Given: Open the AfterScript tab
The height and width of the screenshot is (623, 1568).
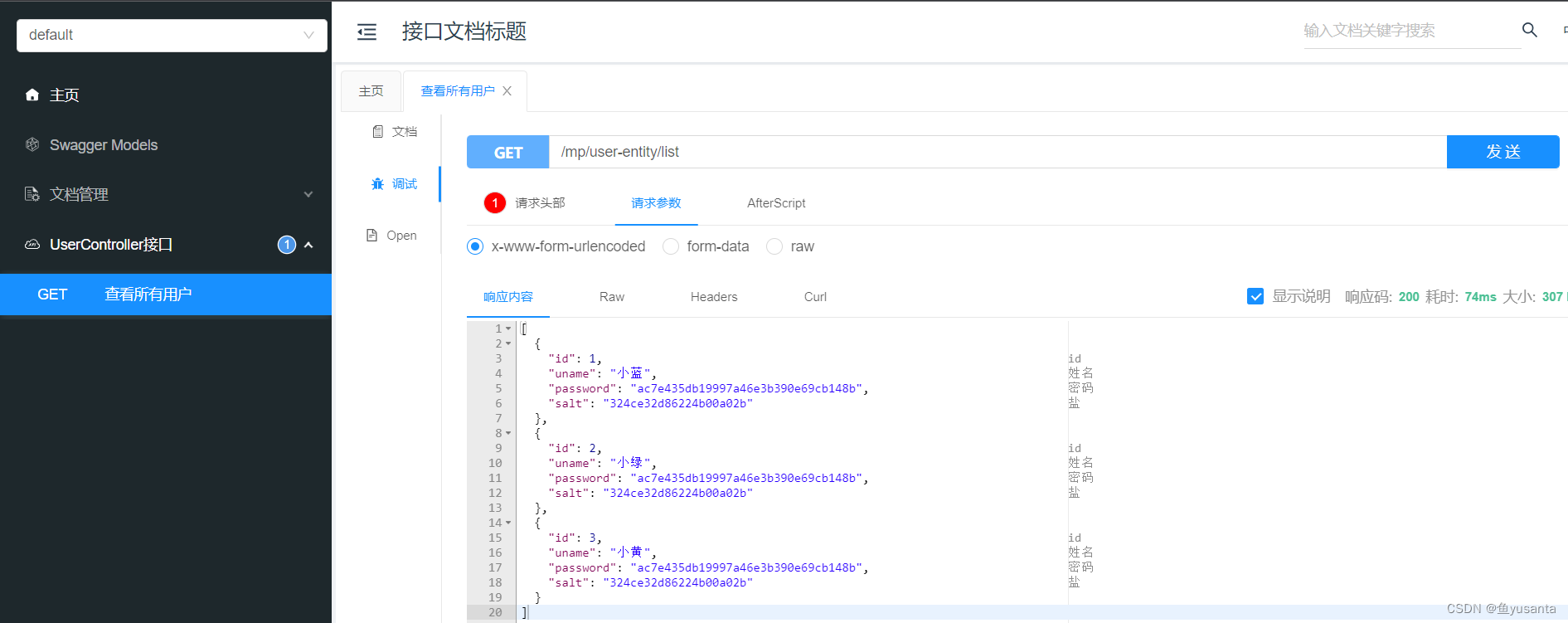Looking at the screenshot, I should click(776, 202).
